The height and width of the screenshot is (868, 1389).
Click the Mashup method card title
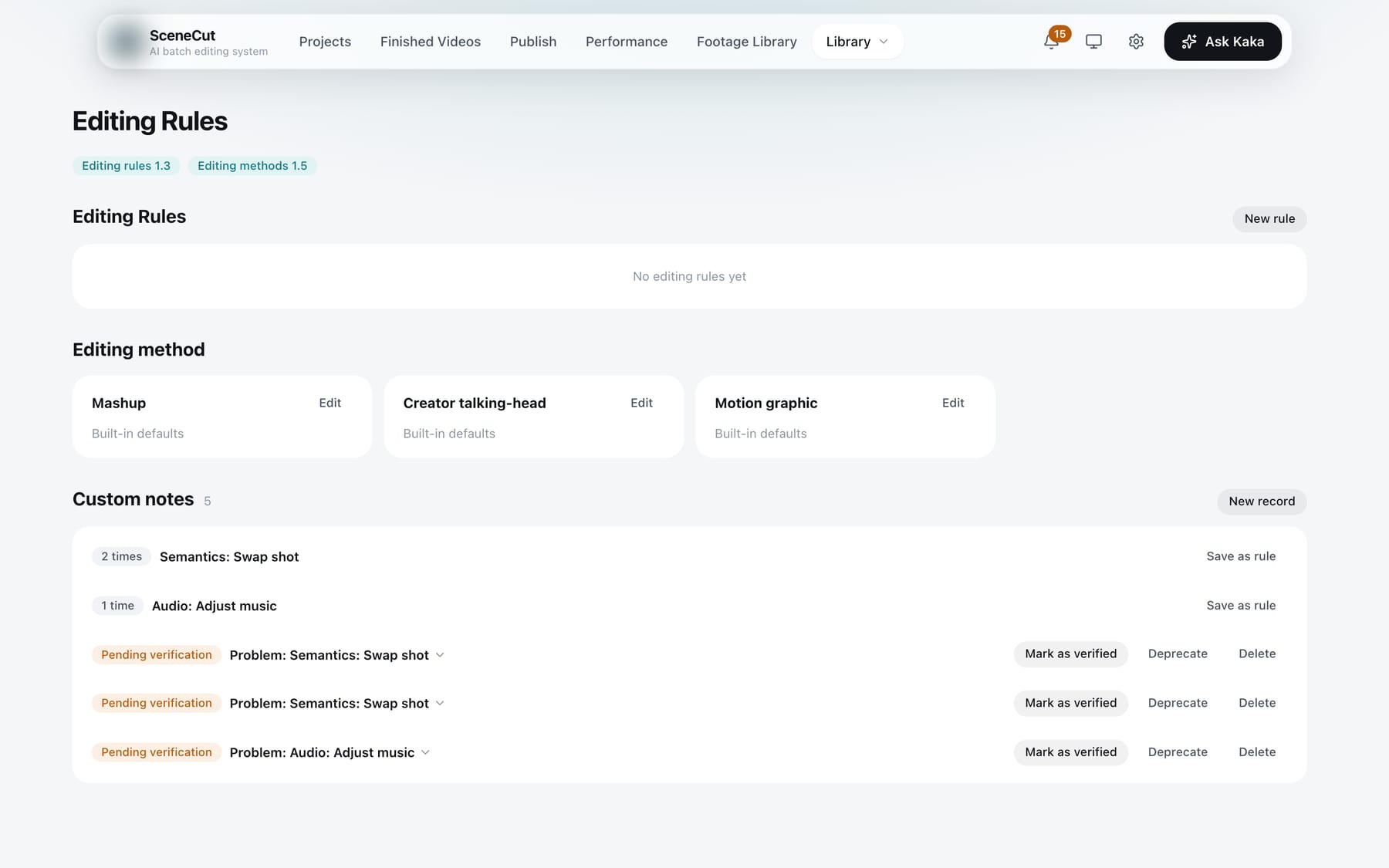click(x=119, y=403)
